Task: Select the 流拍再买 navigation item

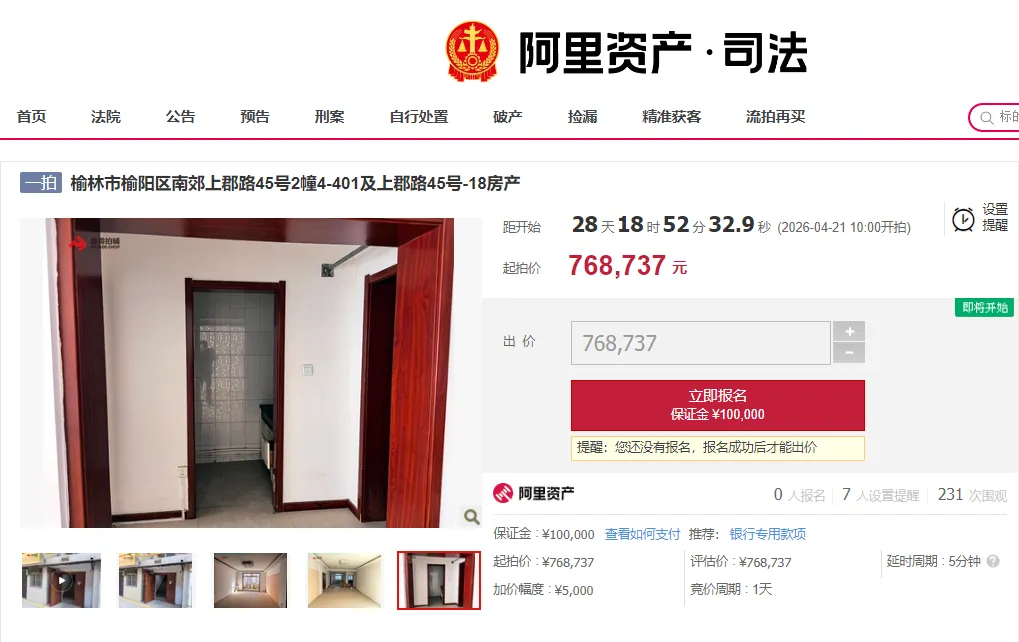Action: (775, 117)
